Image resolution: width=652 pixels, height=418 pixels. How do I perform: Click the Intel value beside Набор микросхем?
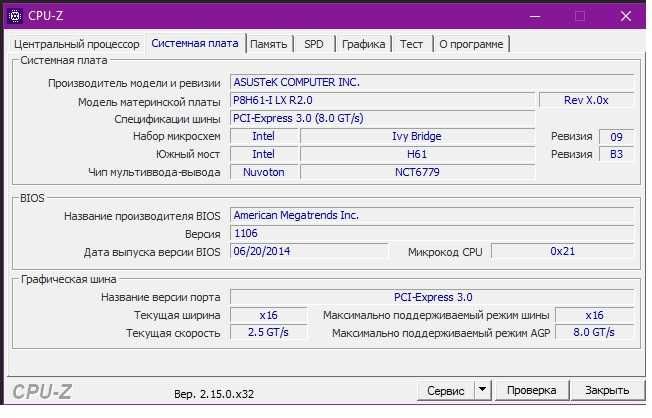coord(264,136)
